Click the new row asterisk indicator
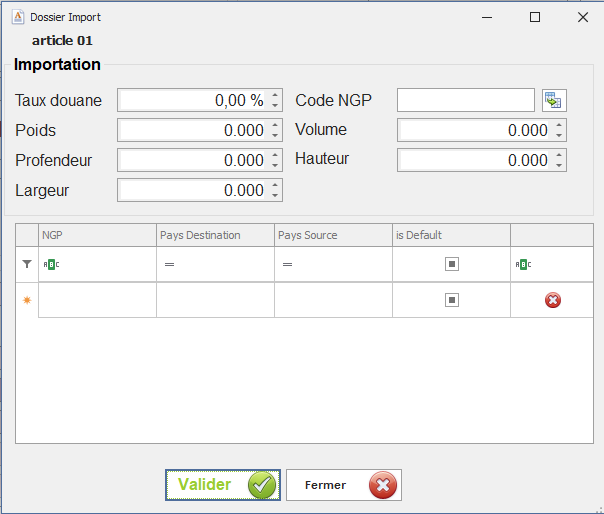Screen dimensions: 604x514 pyautogui.click(x=27, y=300)
